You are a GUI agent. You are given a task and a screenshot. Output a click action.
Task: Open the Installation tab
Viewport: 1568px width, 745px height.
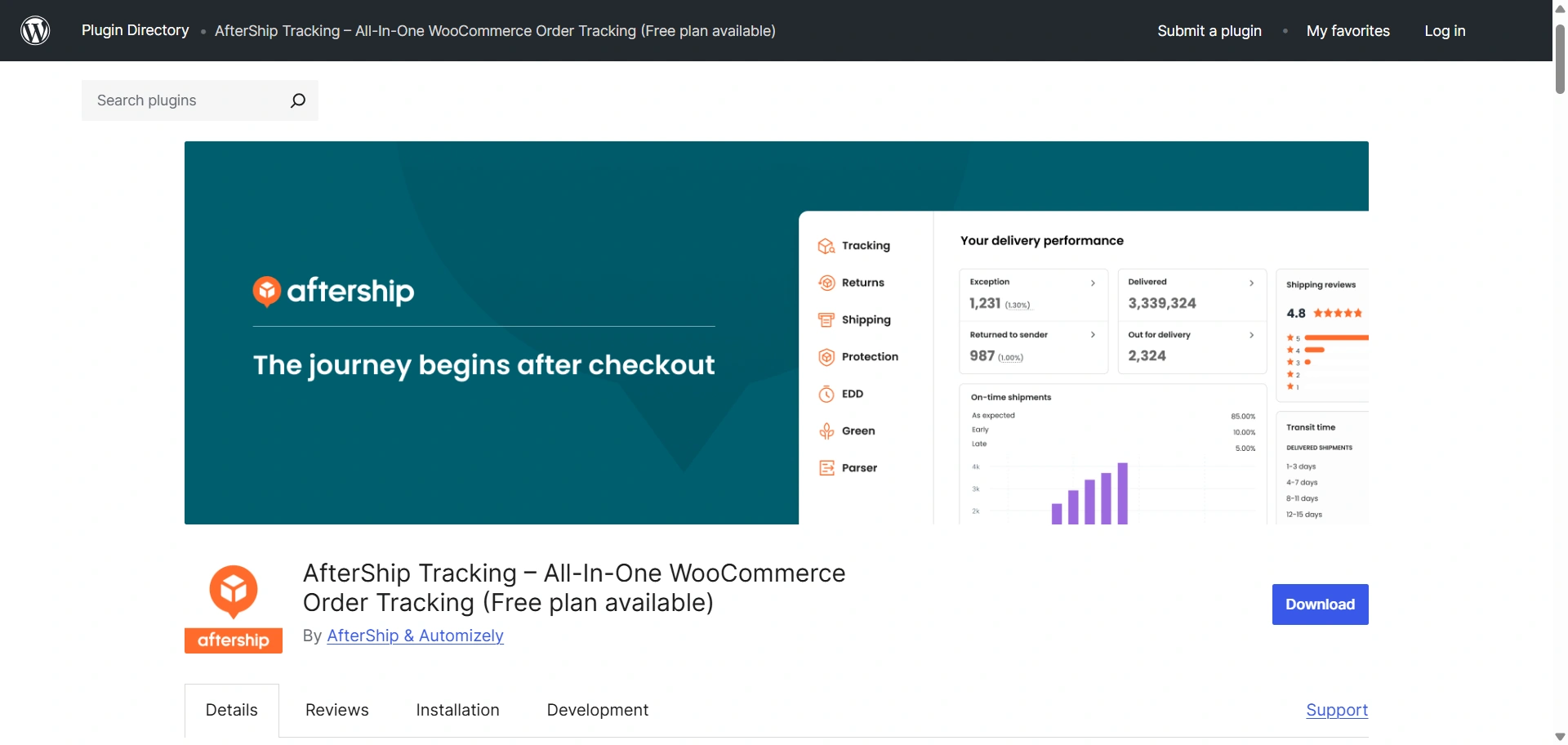click(x=457, y=711)
